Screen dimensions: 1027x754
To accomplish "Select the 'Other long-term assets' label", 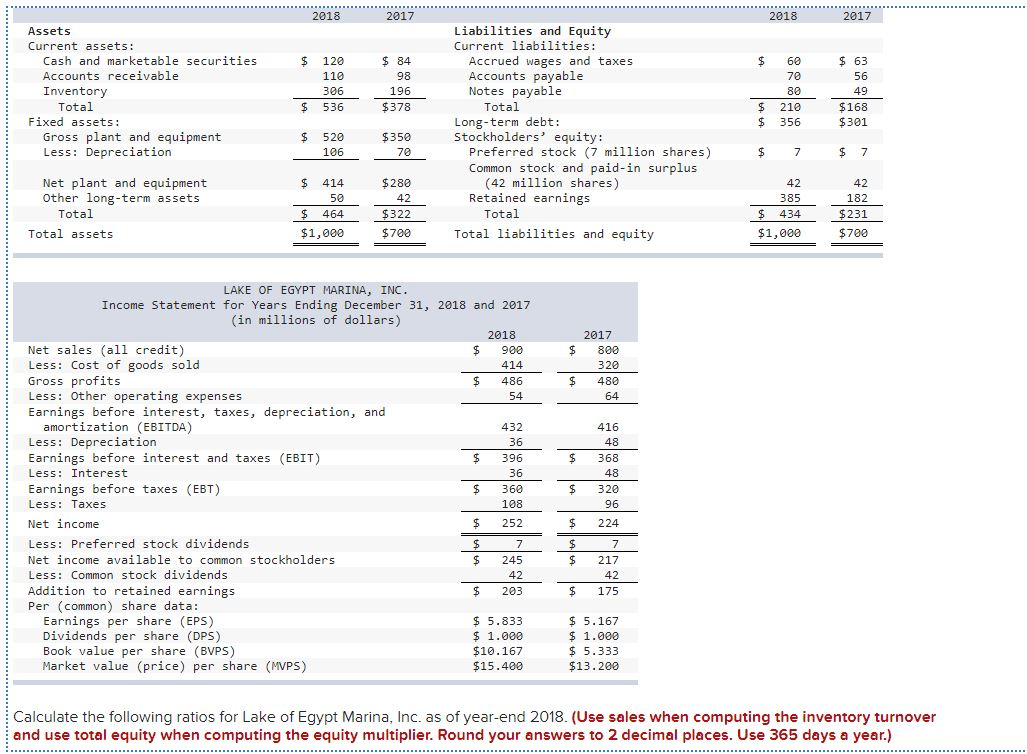I will click(x=121, y=198).
